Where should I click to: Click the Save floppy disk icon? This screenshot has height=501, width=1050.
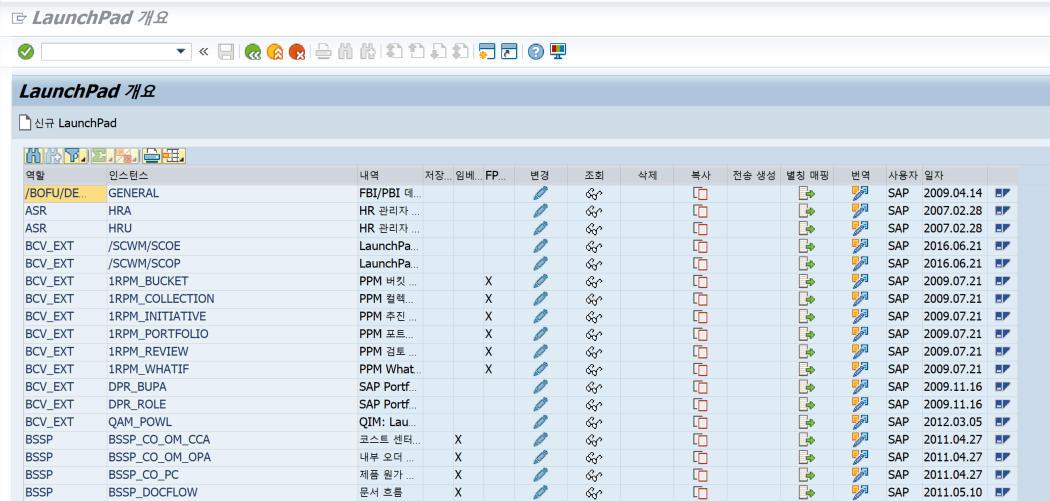coord(226,52)
